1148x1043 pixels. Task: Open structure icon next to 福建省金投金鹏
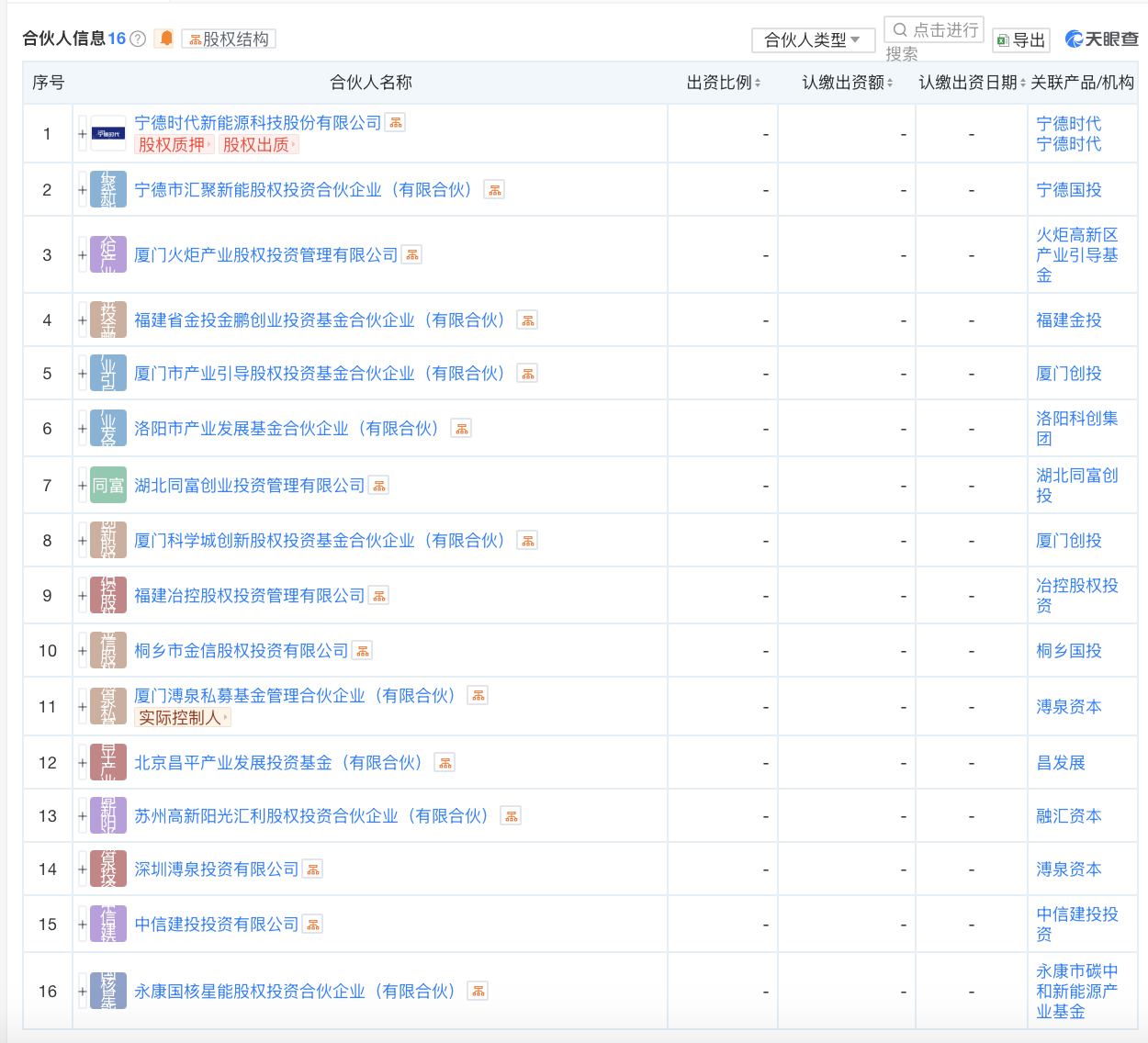click(527, 320)
